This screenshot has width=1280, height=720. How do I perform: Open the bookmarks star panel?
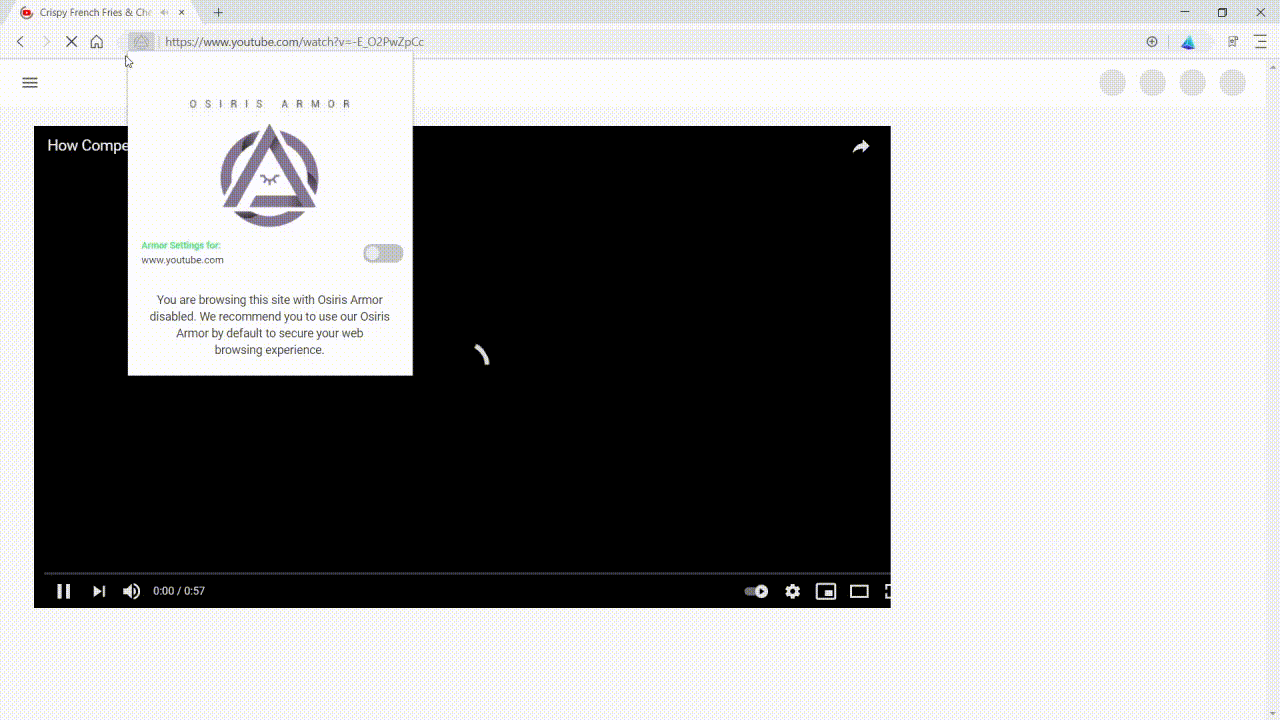click(x=1233, y=42)
